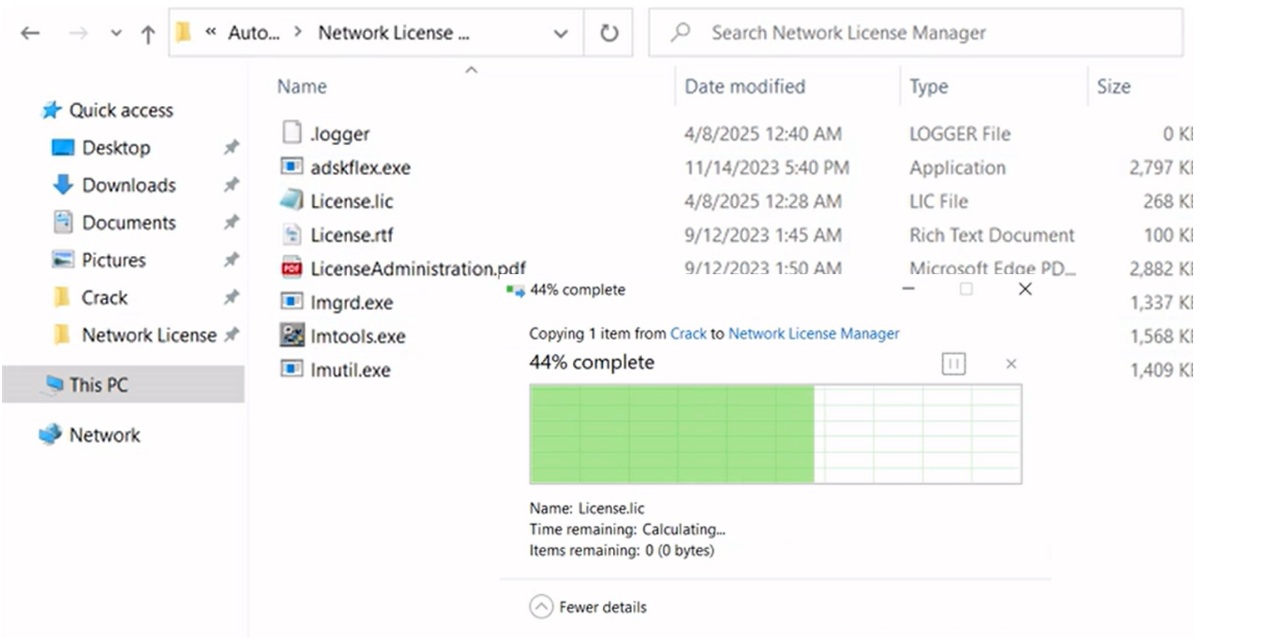
Task: Click the Up one level arrow
Action: 148,34
